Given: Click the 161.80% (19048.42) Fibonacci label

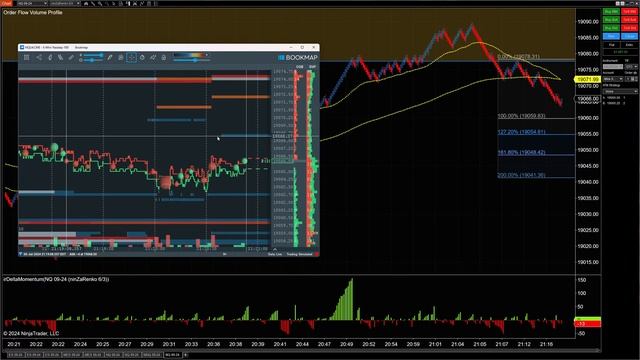Looking at the screenshot, I should pyautogui.click(x=521, y=152).
